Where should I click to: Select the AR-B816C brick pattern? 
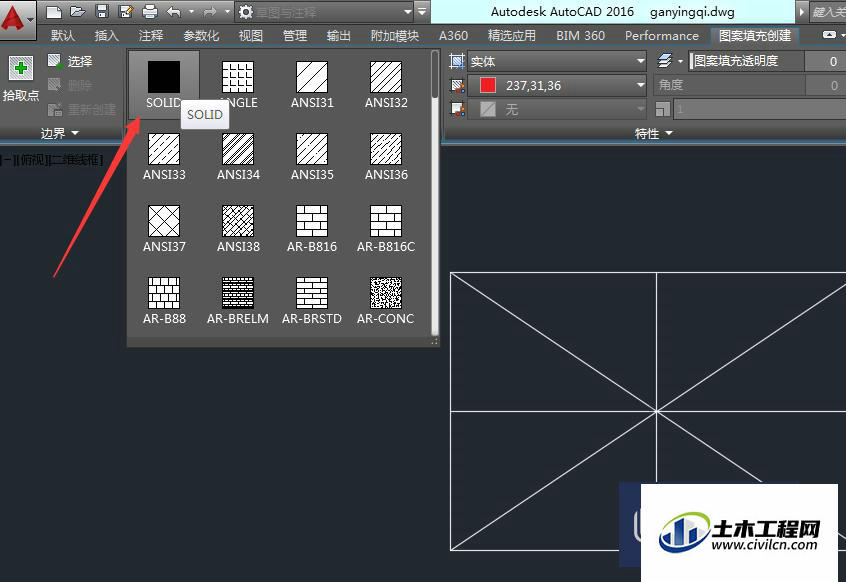[386, 229]
